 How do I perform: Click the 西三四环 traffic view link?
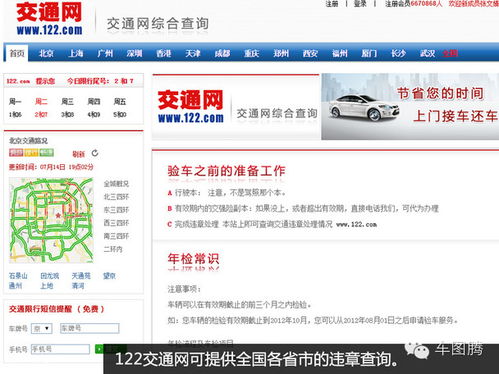(116, 223)
